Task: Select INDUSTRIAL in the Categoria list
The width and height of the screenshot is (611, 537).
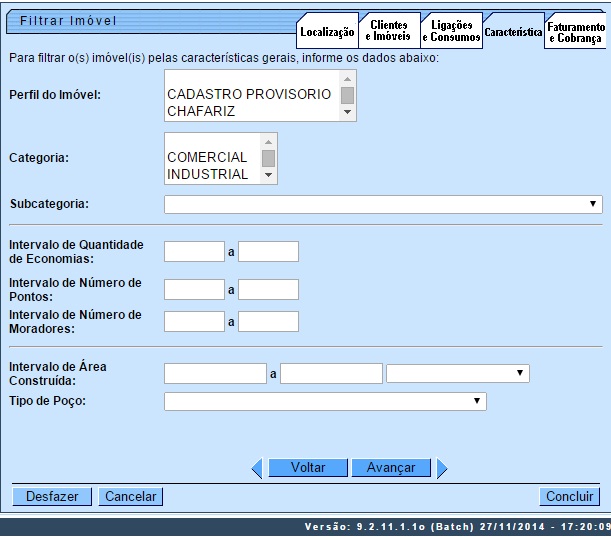Action: 207,174
